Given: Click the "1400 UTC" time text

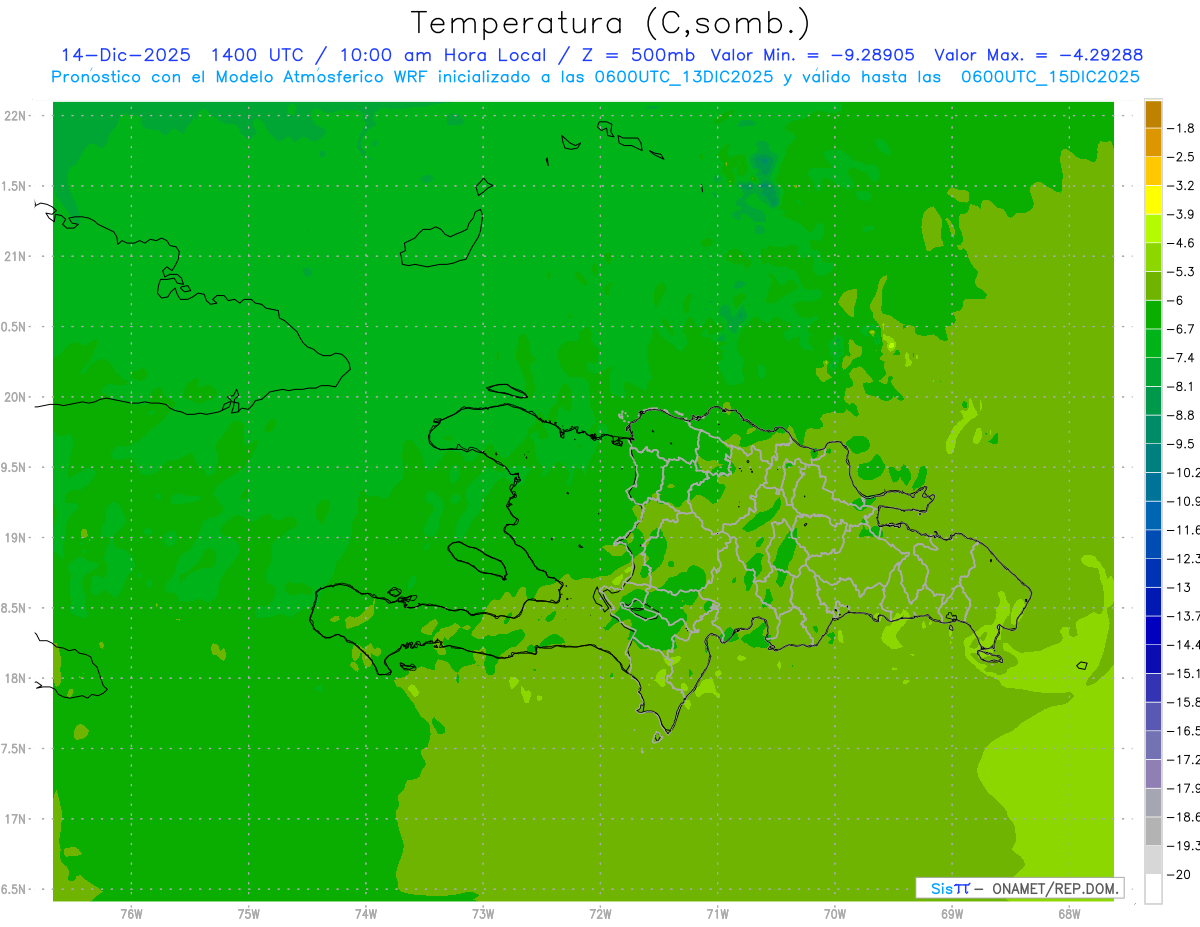Looking at the screenshot, I should (257, 55).
